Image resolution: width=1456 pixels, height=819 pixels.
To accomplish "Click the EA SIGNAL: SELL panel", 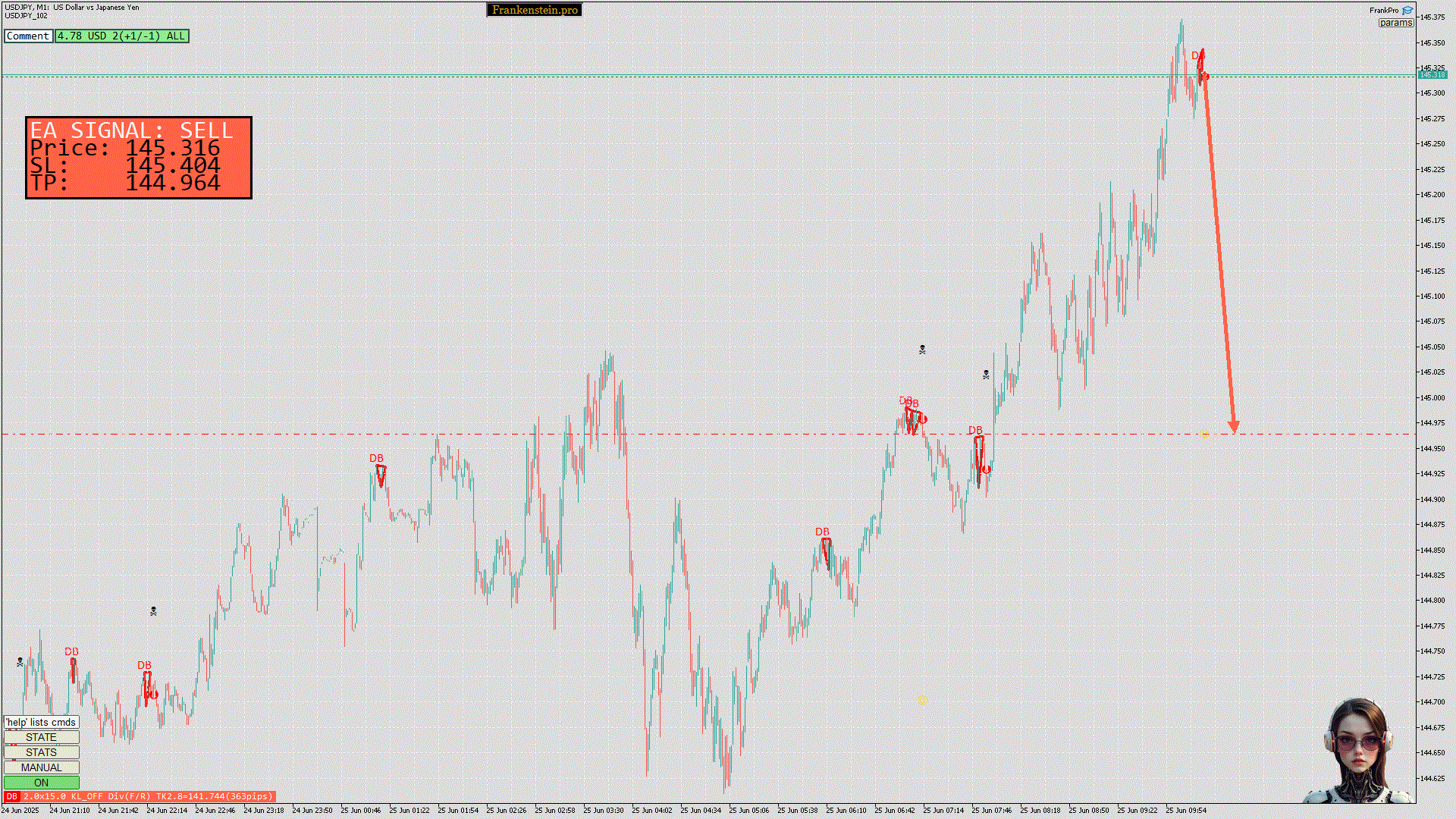I will (x=138, y=158).
